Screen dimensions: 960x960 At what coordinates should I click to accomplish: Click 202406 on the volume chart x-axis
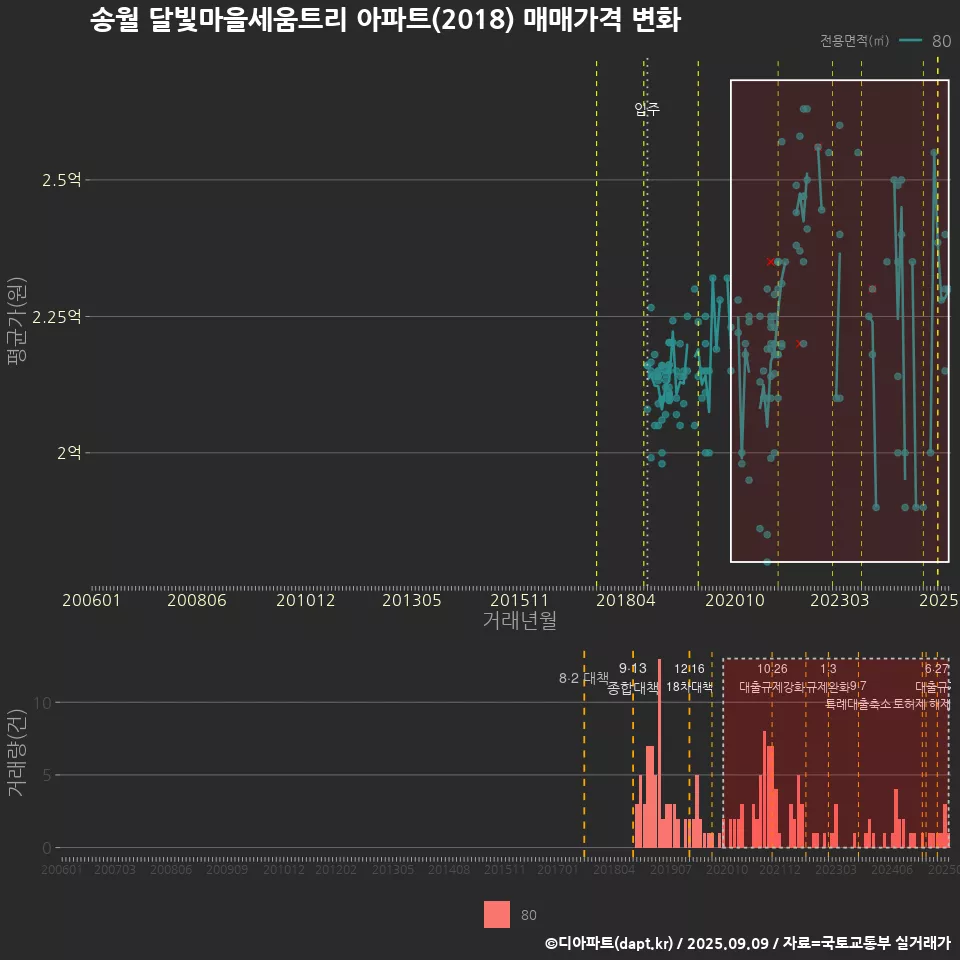point(892,869)
